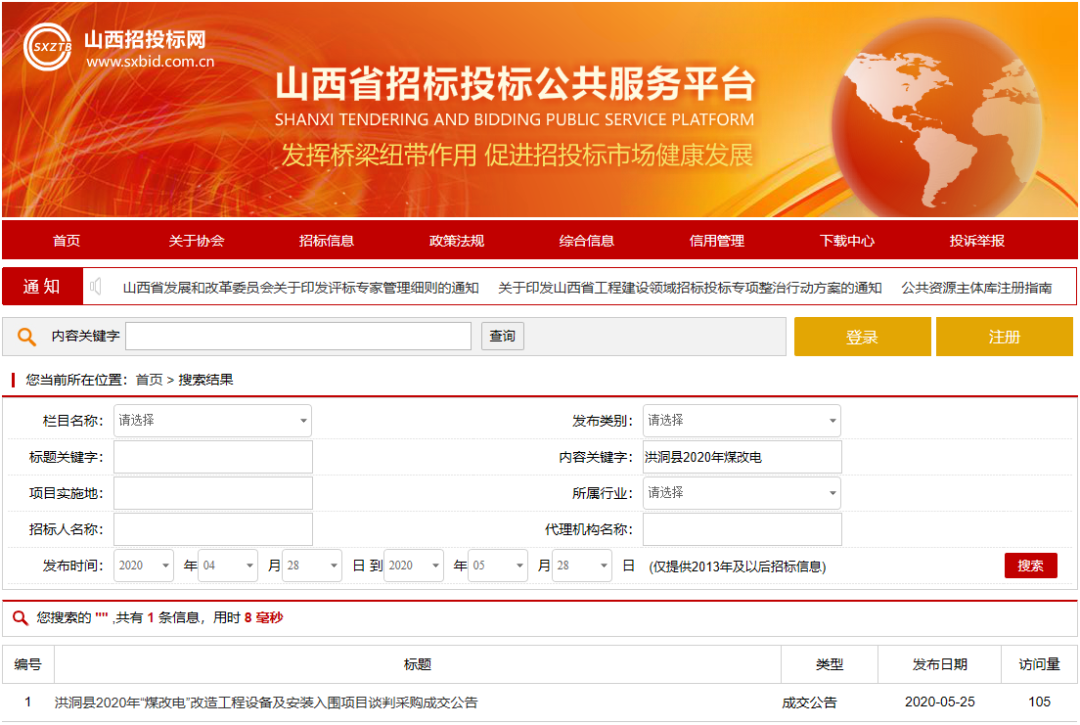Click the 搜索结果 breadcrumb text
1080x725 pixels.
[206, 380]
